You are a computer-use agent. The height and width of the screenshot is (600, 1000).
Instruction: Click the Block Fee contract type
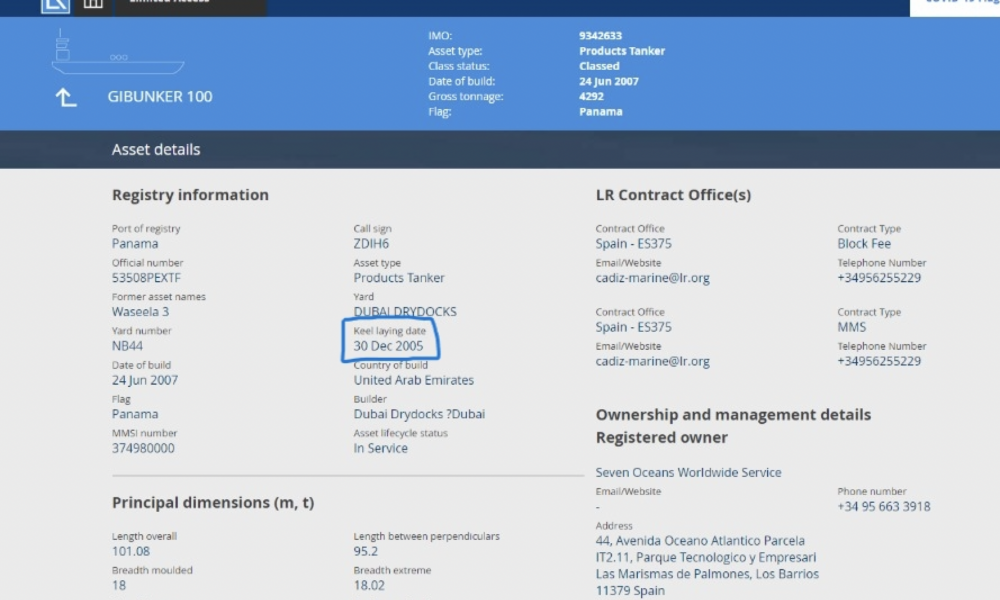[x=864, y=244]
